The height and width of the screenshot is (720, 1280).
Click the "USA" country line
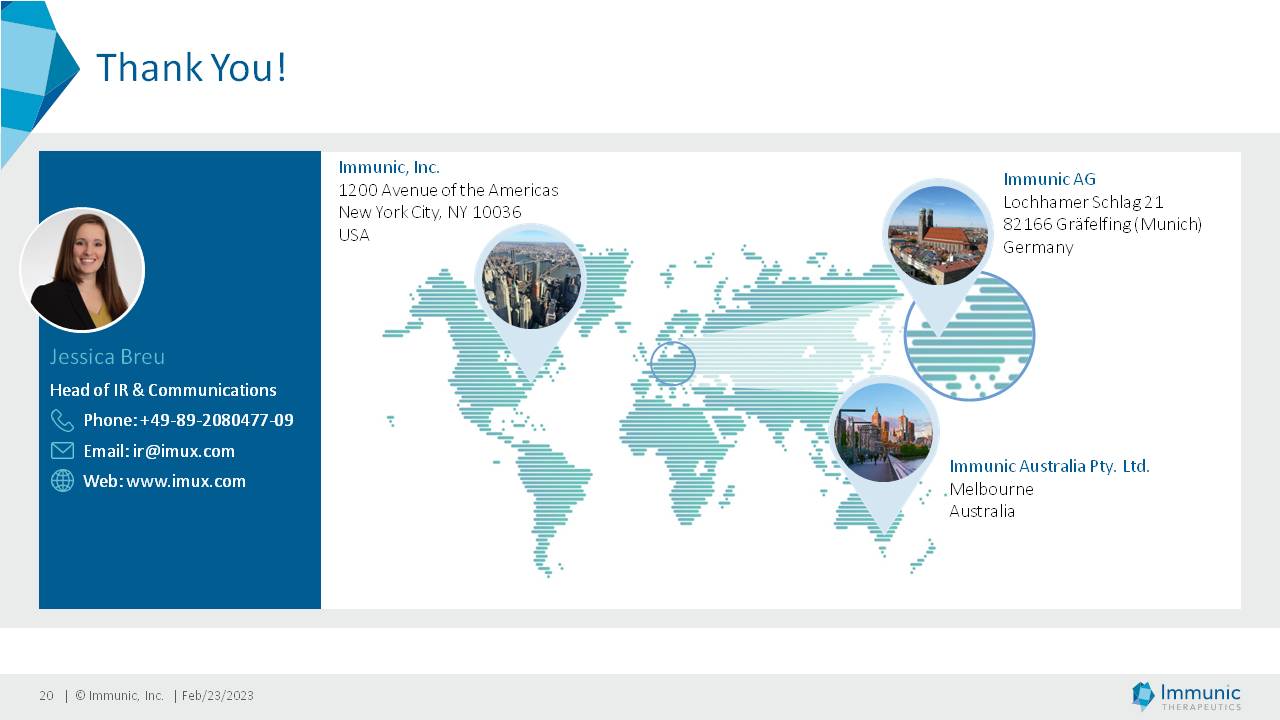point(354,235)
